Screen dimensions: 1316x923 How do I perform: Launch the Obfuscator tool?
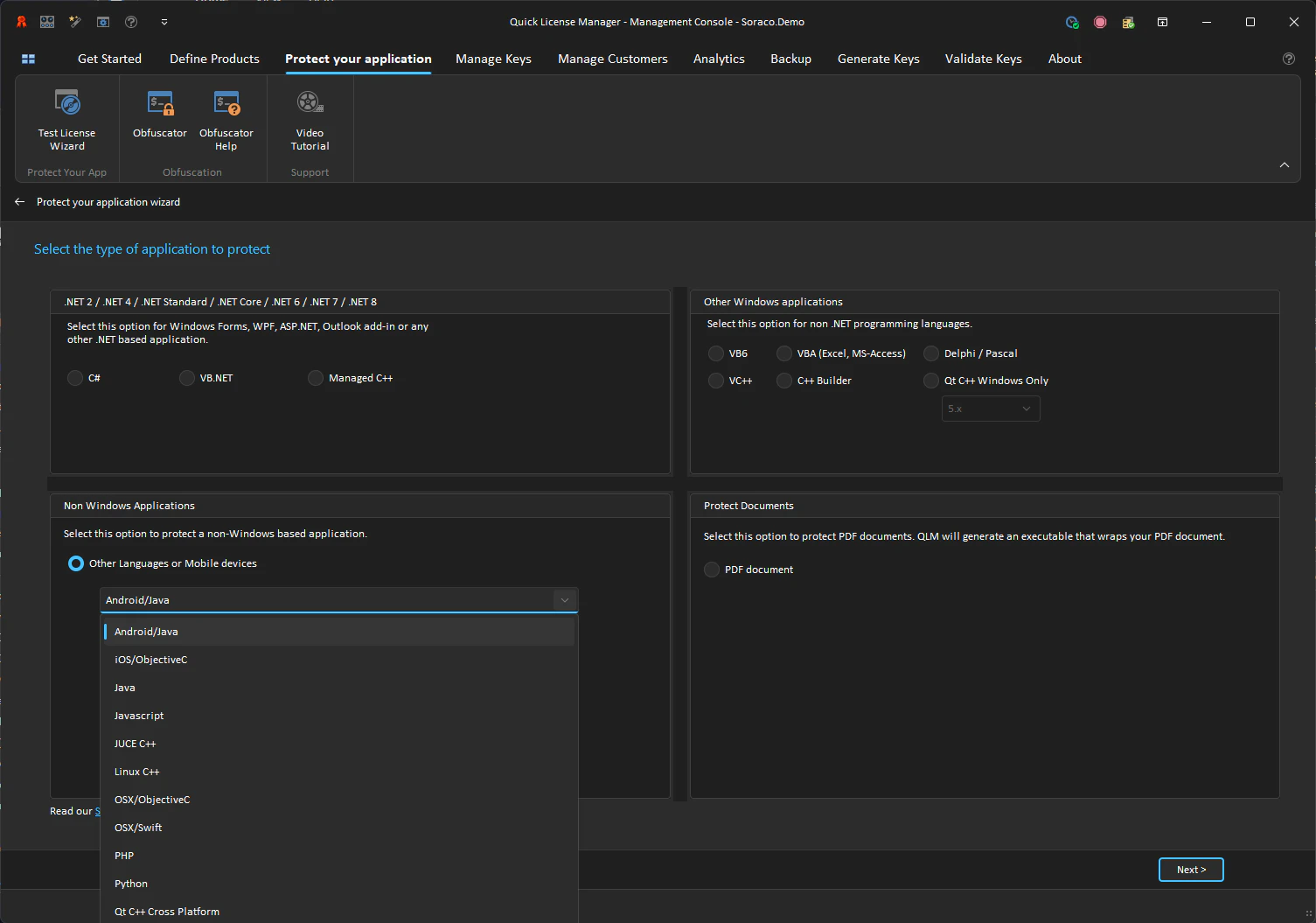pos(160,118)
